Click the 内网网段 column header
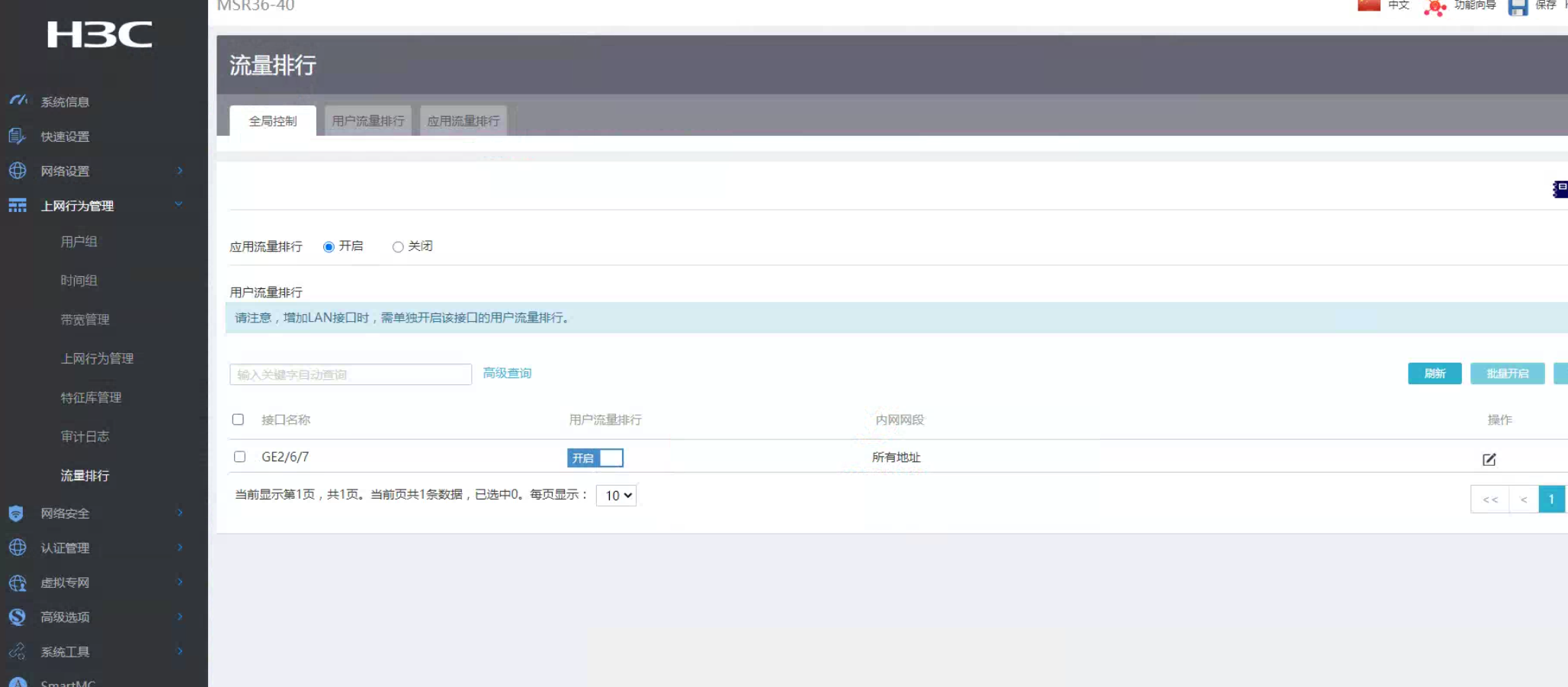Screen dimensions: 1568x687 coord(899,419)
